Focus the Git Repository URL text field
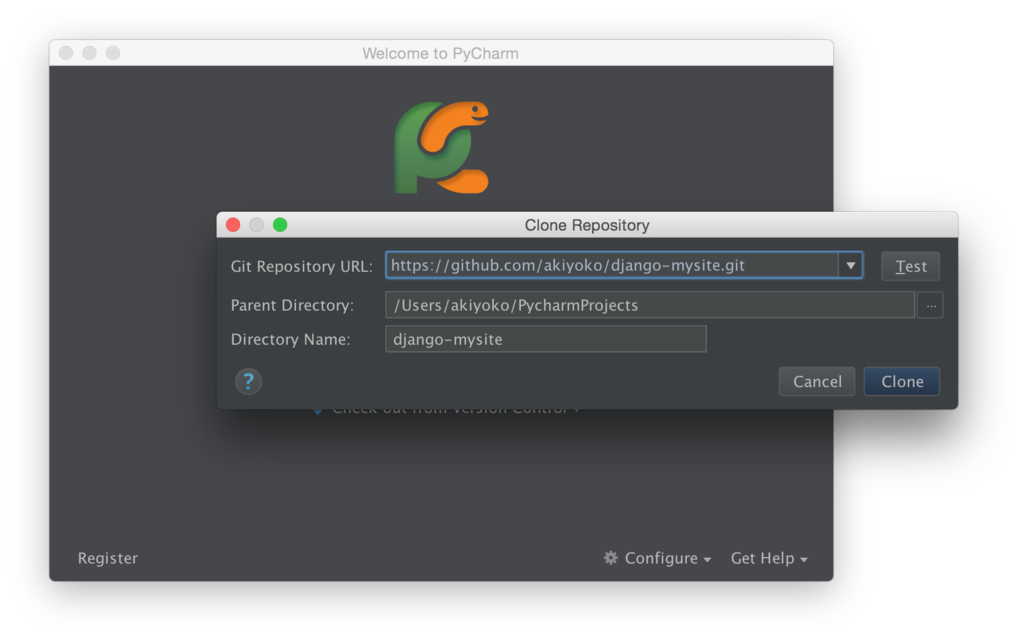The image size is (1024, 640). 612,266
